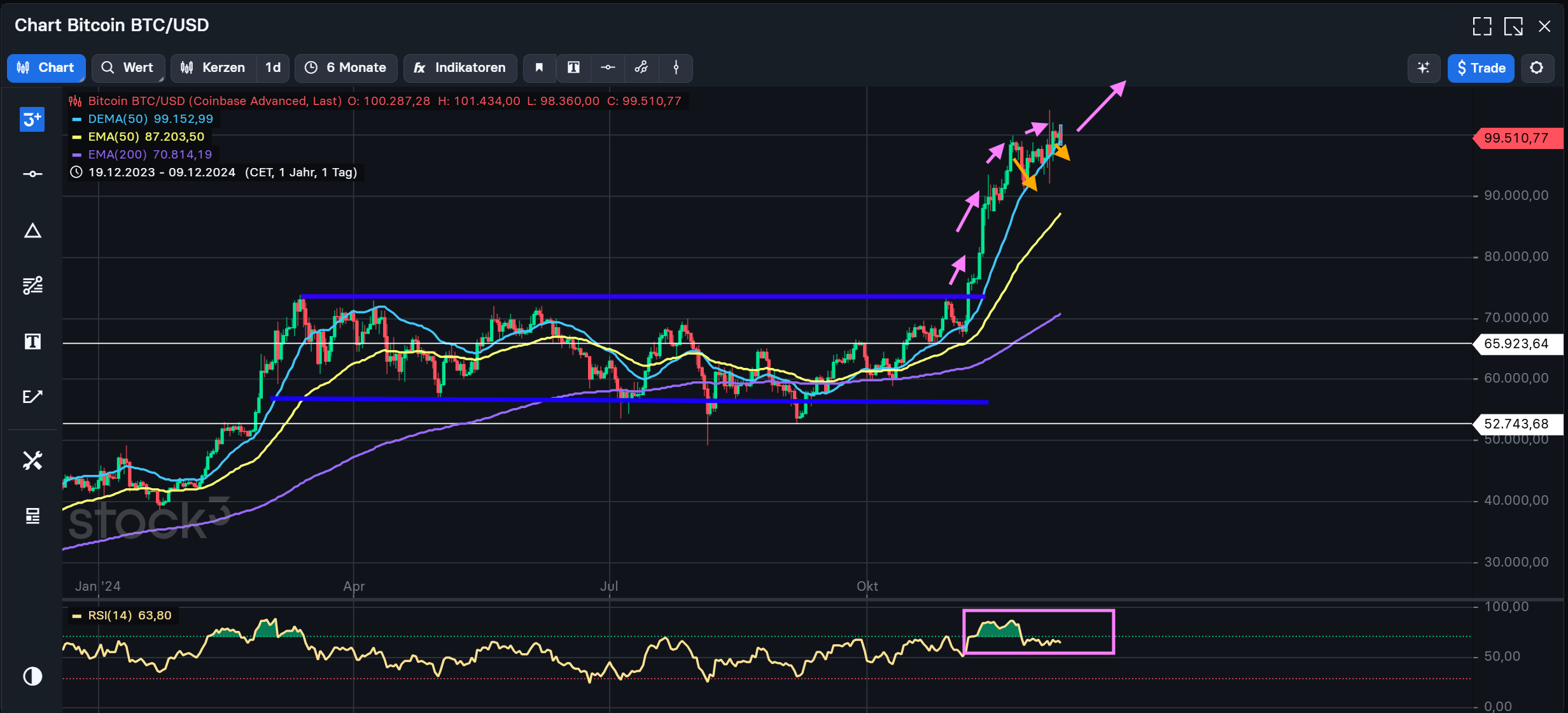Click the Apr time axis label
Screen dimensions: 1568x713
tap(354, 586)
